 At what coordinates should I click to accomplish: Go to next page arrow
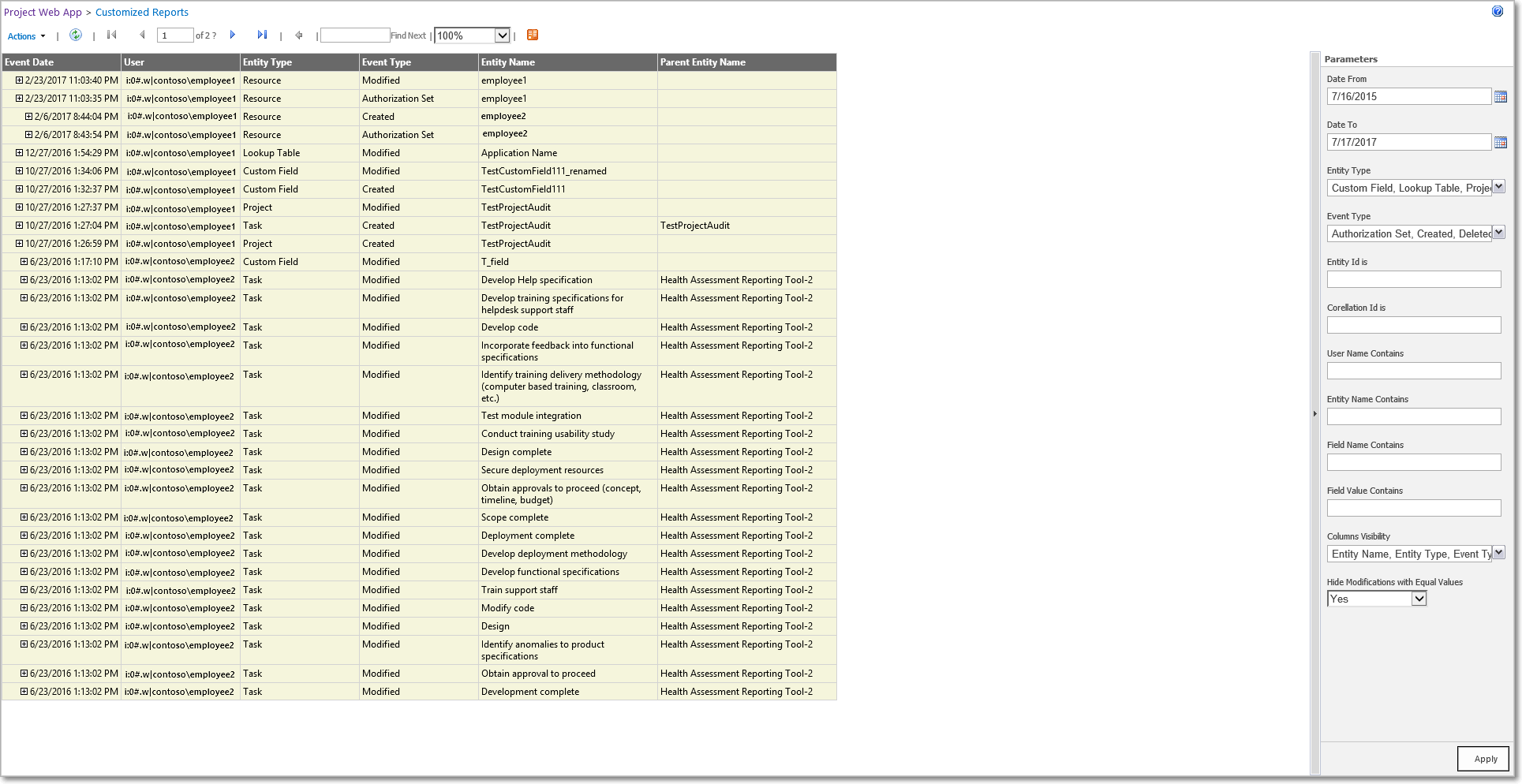[233, 35]
